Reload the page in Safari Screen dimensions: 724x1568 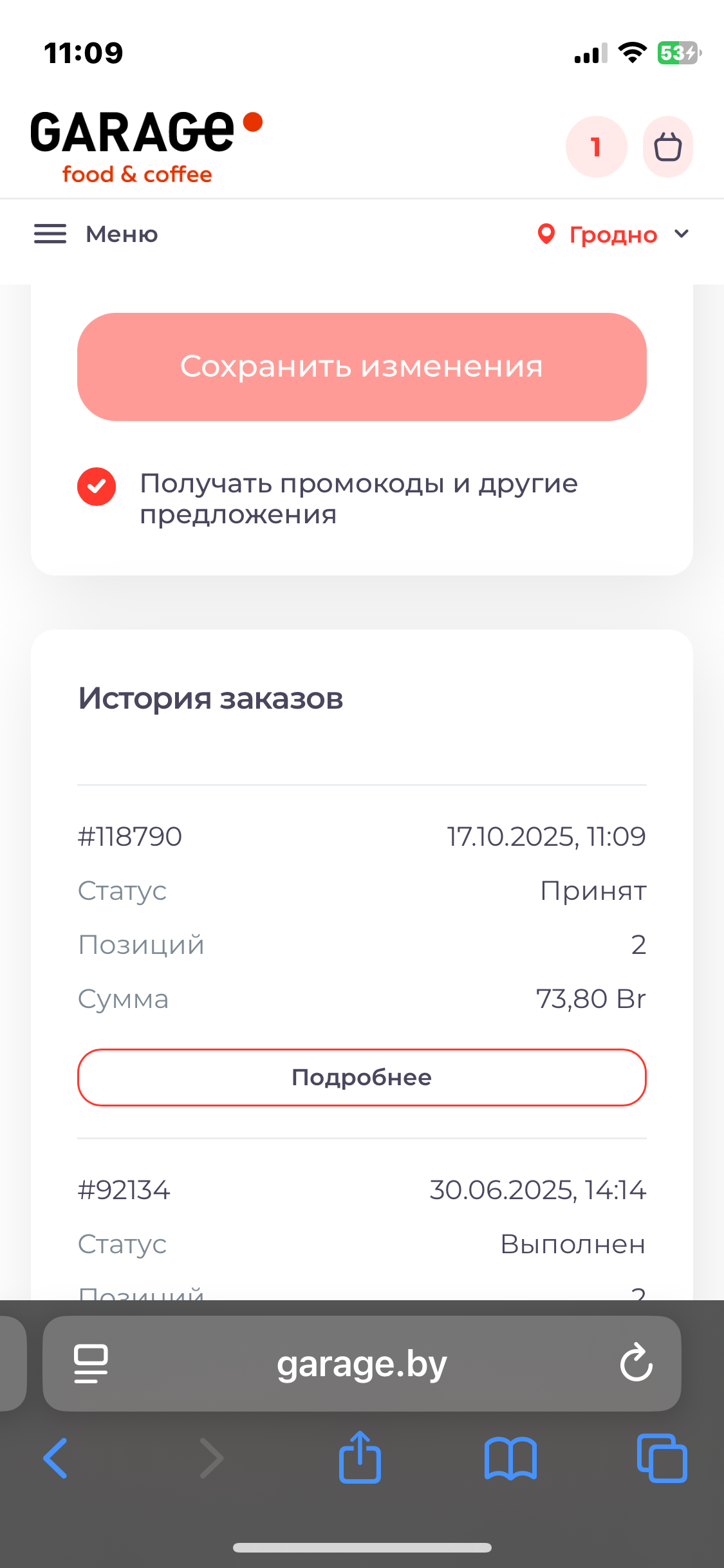pyautogui.click(x=636, y=1363)
